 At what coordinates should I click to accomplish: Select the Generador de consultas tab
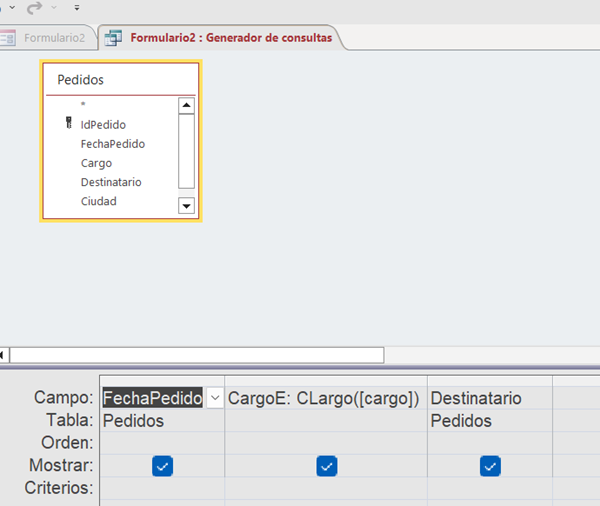point(230,39)
